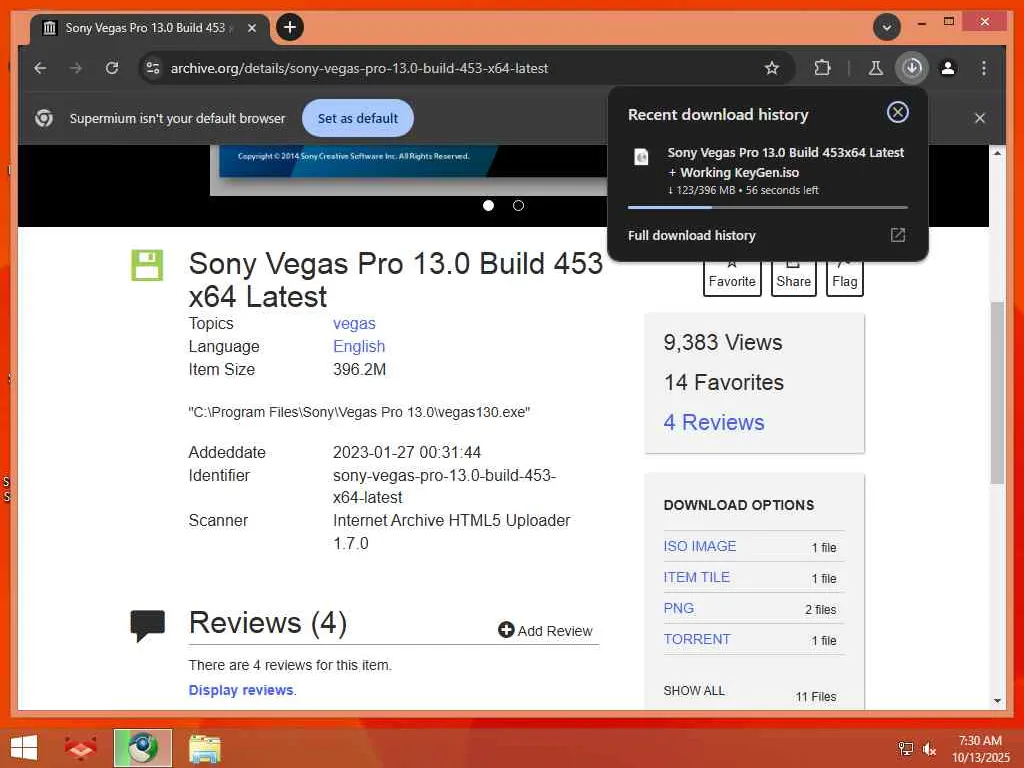
Task: Click SHOW ALL files
Action: pos(694,690)
